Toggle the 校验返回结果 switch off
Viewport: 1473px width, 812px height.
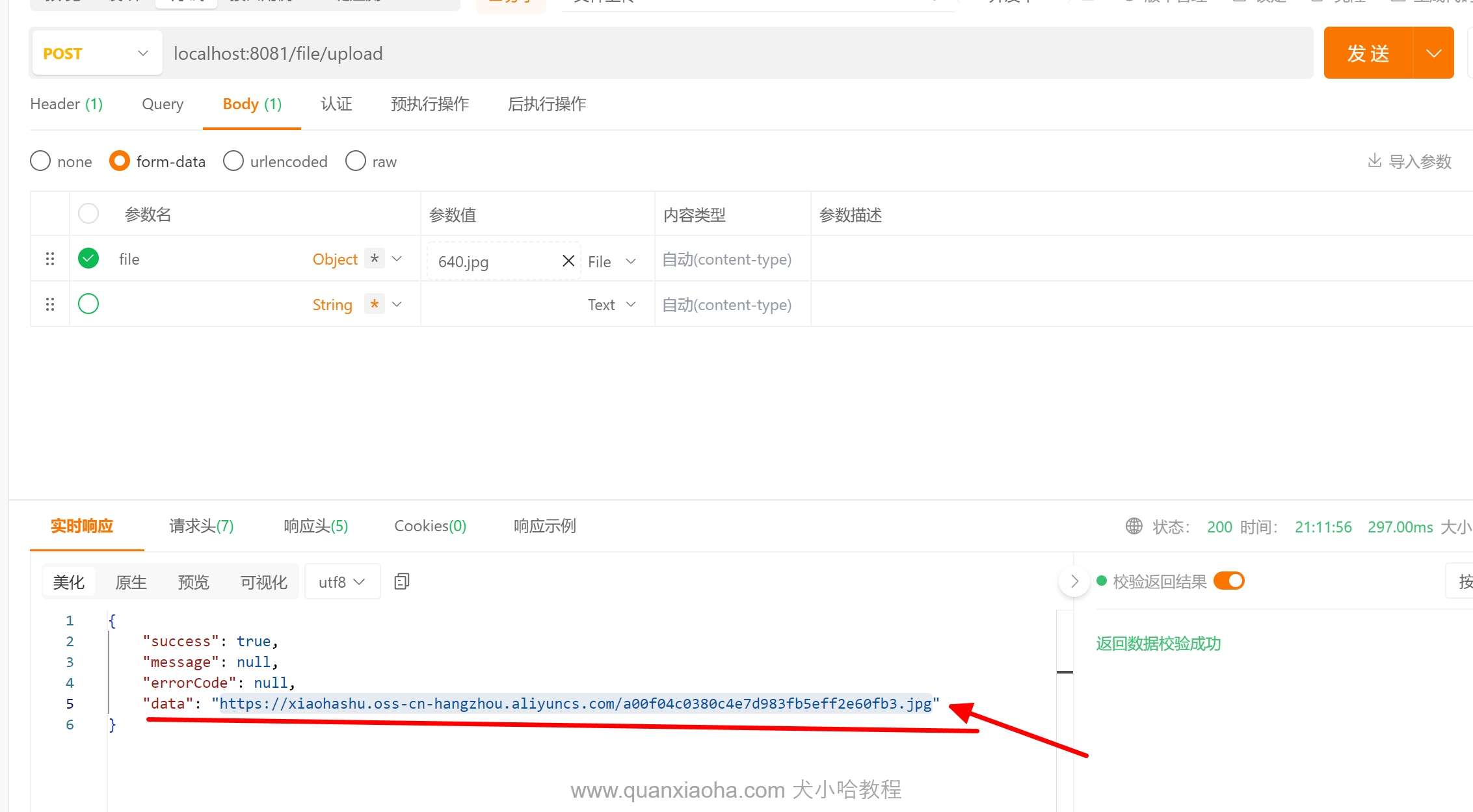[1228, 581]
